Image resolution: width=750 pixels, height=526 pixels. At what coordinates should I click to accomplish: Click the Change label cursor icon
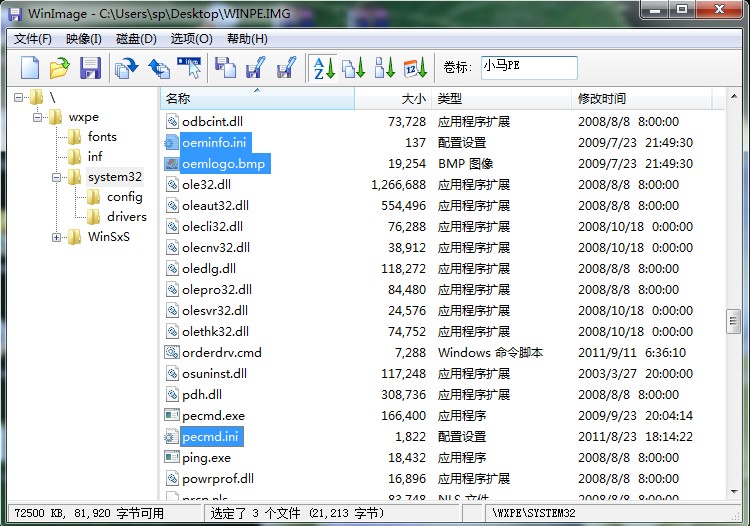pyautogui.click(x=189, y=67)
